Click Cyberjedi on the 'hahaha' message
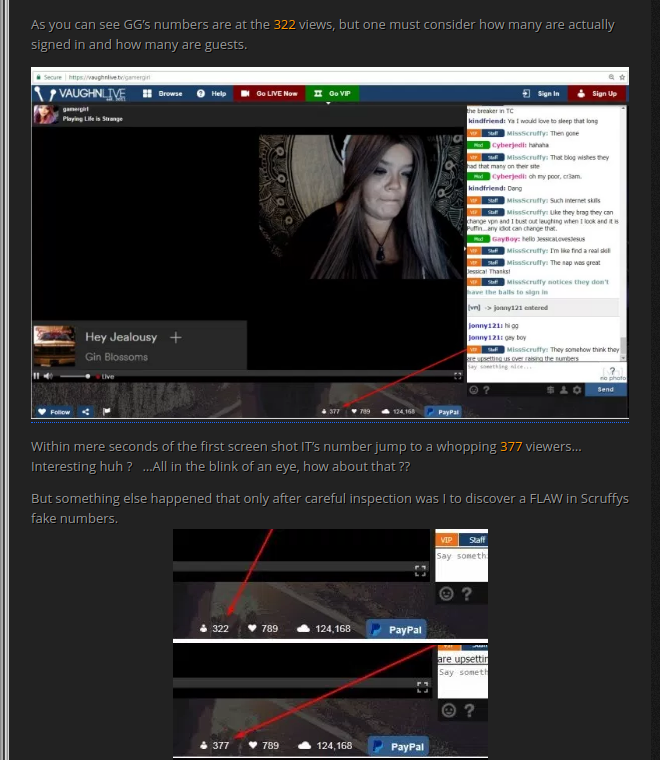The height and width of the screenshot is (760, 660). pyautogui.click(x=509, y=145)
